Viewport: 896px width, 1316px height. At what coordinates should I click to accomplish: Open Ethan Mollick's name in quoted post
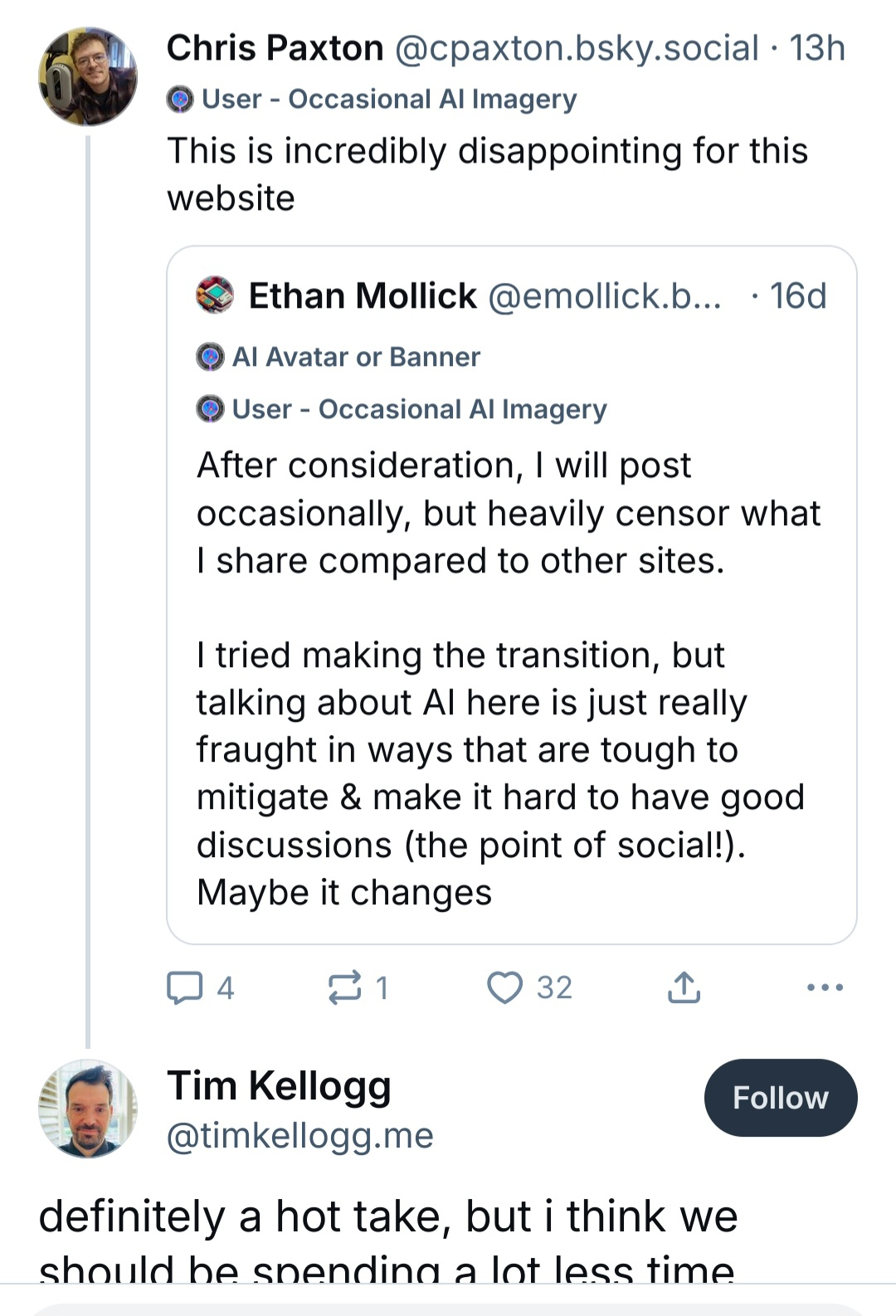point(363,295)
